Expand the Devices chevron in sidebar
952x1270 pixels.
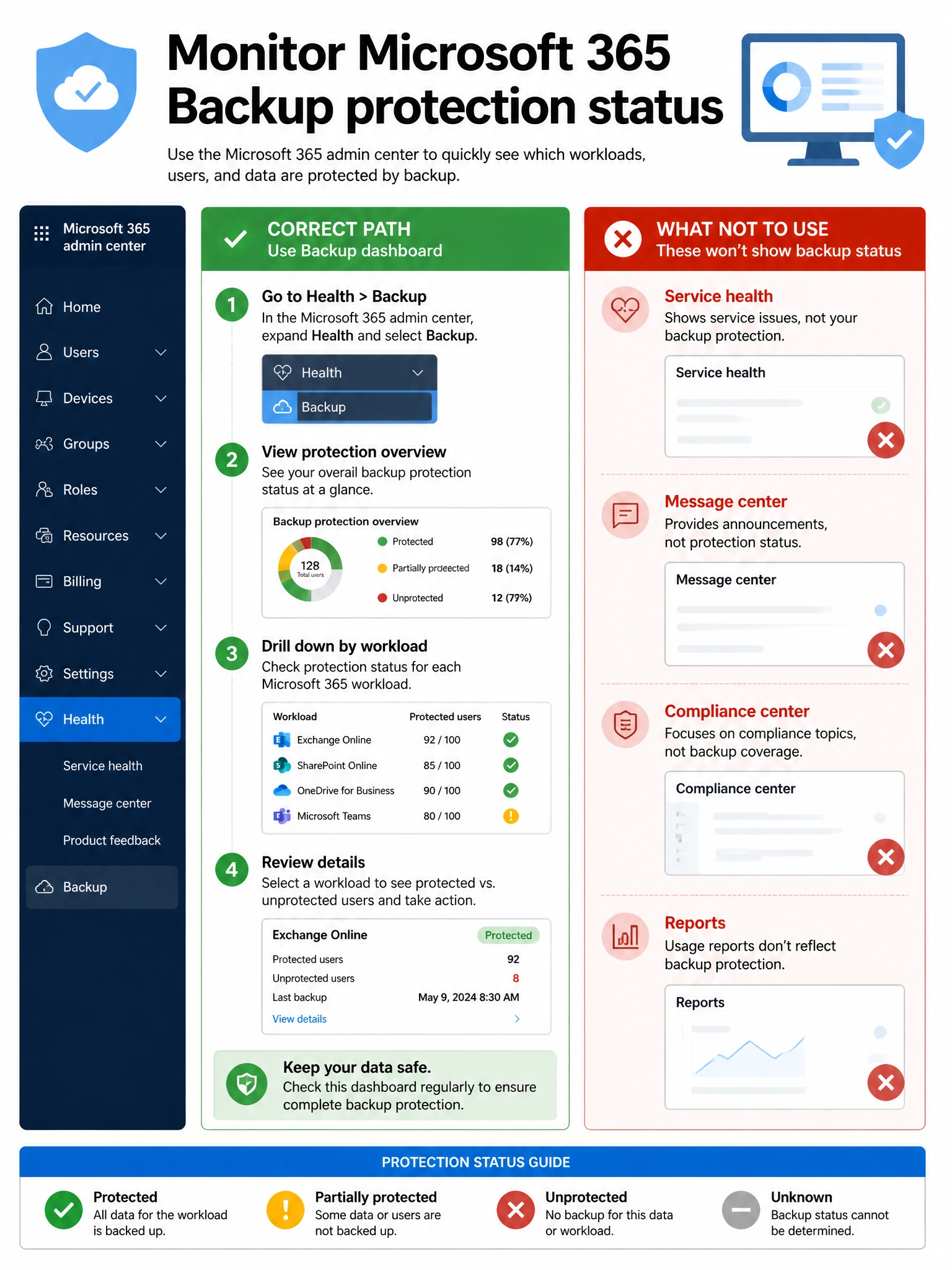click(x=161, y=398)
